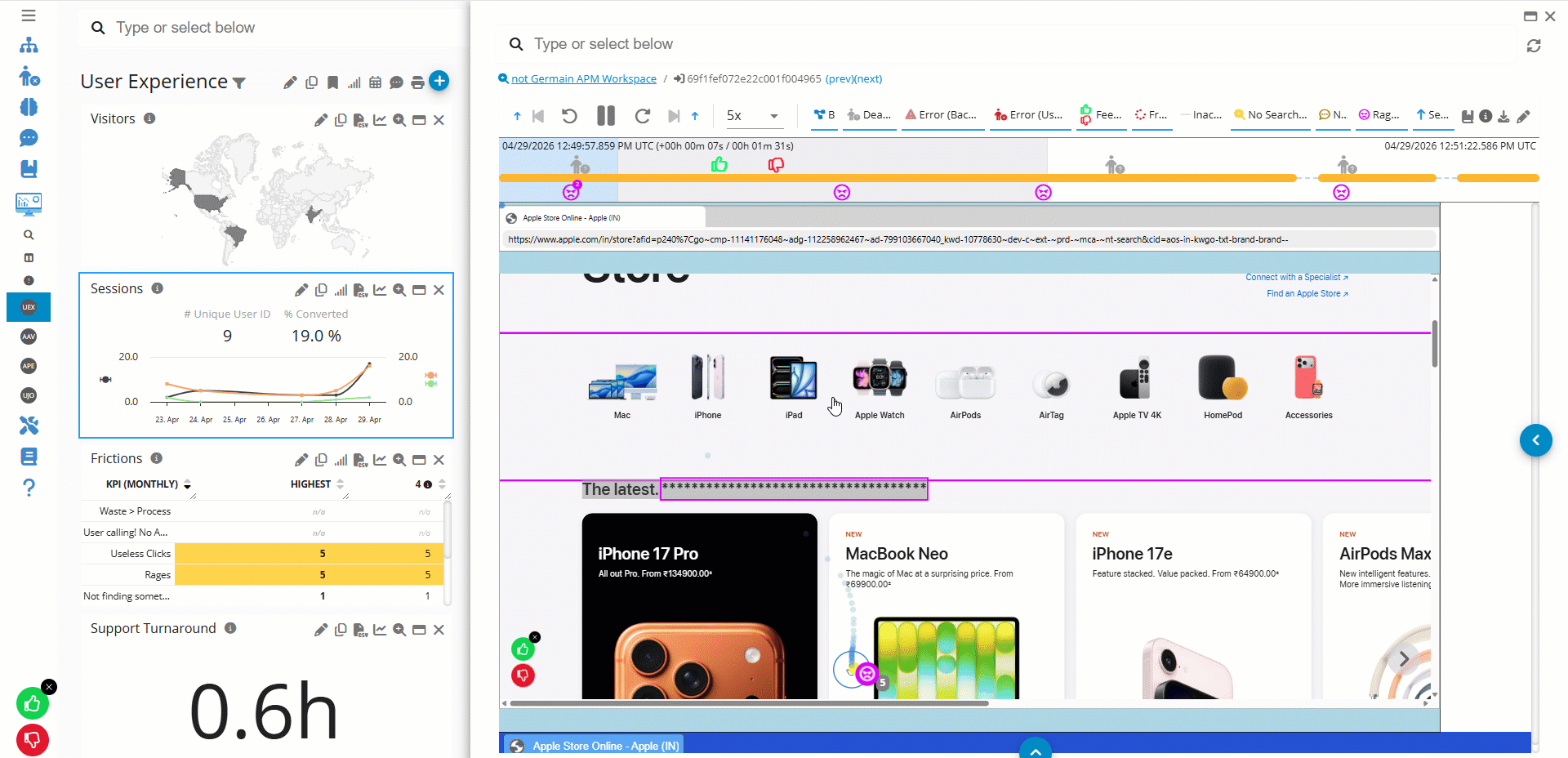The width and height of the screenshot is (1568, 758).
Task: Open the monitor dashboard icon in sidebar
Action: tap(29, 203)
